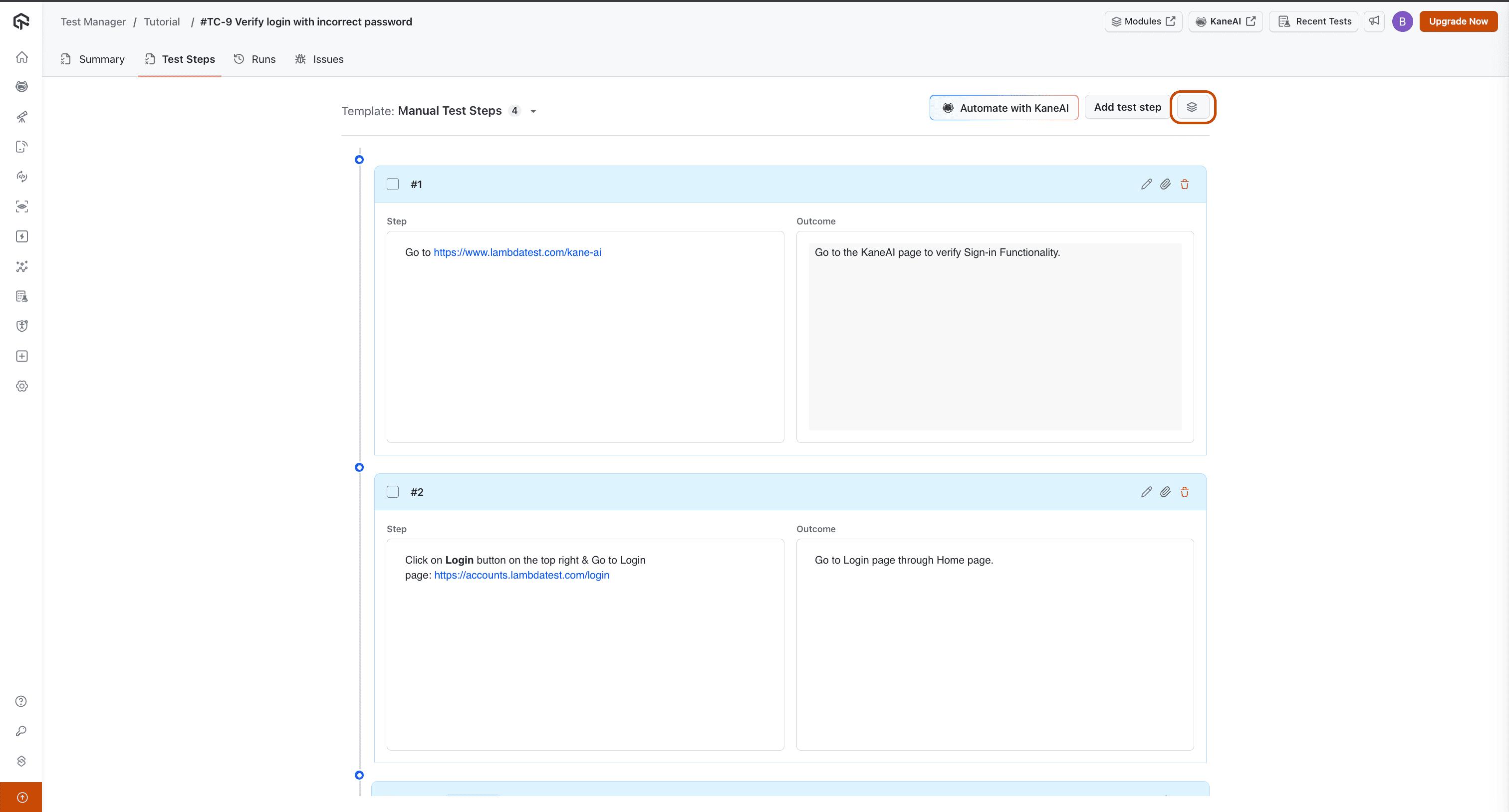The height and width of the screenshot is (812, 1509).
Task: Delete step #1 using the trash icon
Action: click(x=1185, y=185)
